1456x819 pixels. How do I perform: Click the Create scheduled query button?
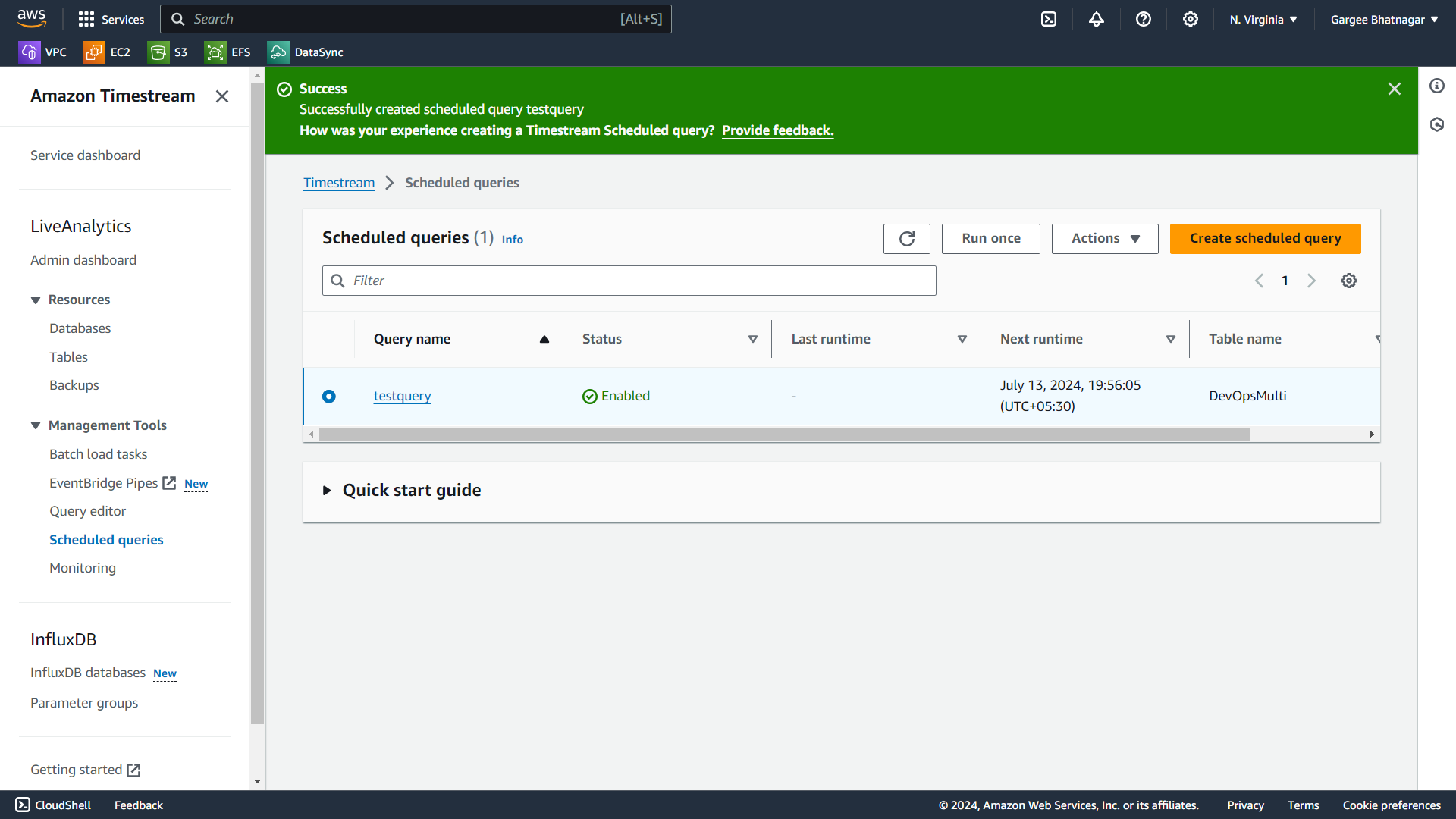(1264, 239)
